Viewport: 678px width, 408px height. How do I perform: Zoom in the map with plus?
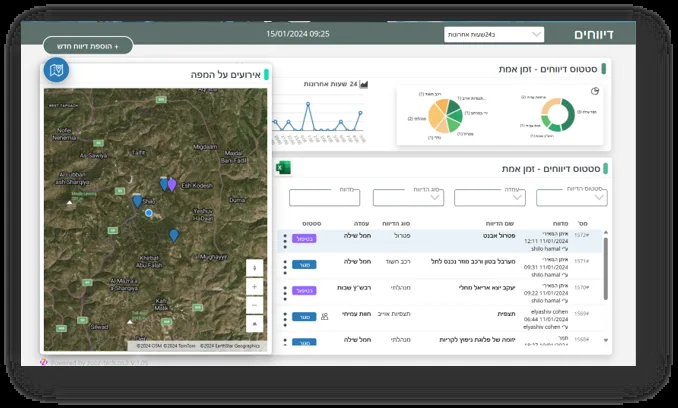coord(254,287)
